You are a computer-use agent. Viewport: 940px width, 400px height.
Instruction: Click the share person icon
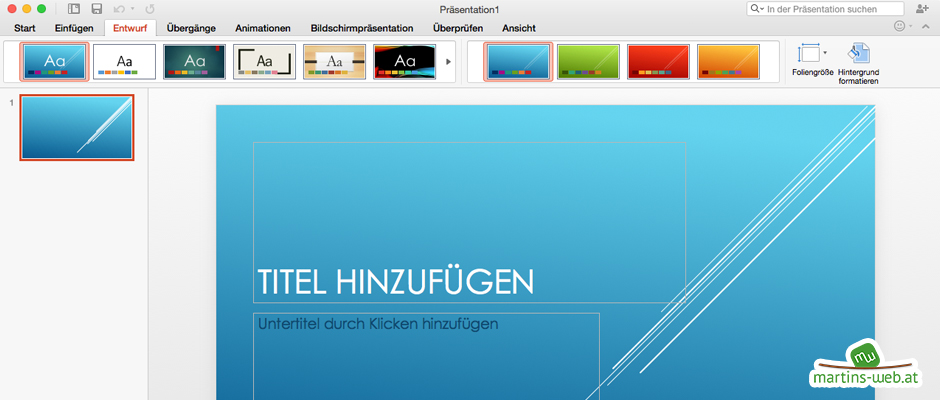tap(922, 8)
